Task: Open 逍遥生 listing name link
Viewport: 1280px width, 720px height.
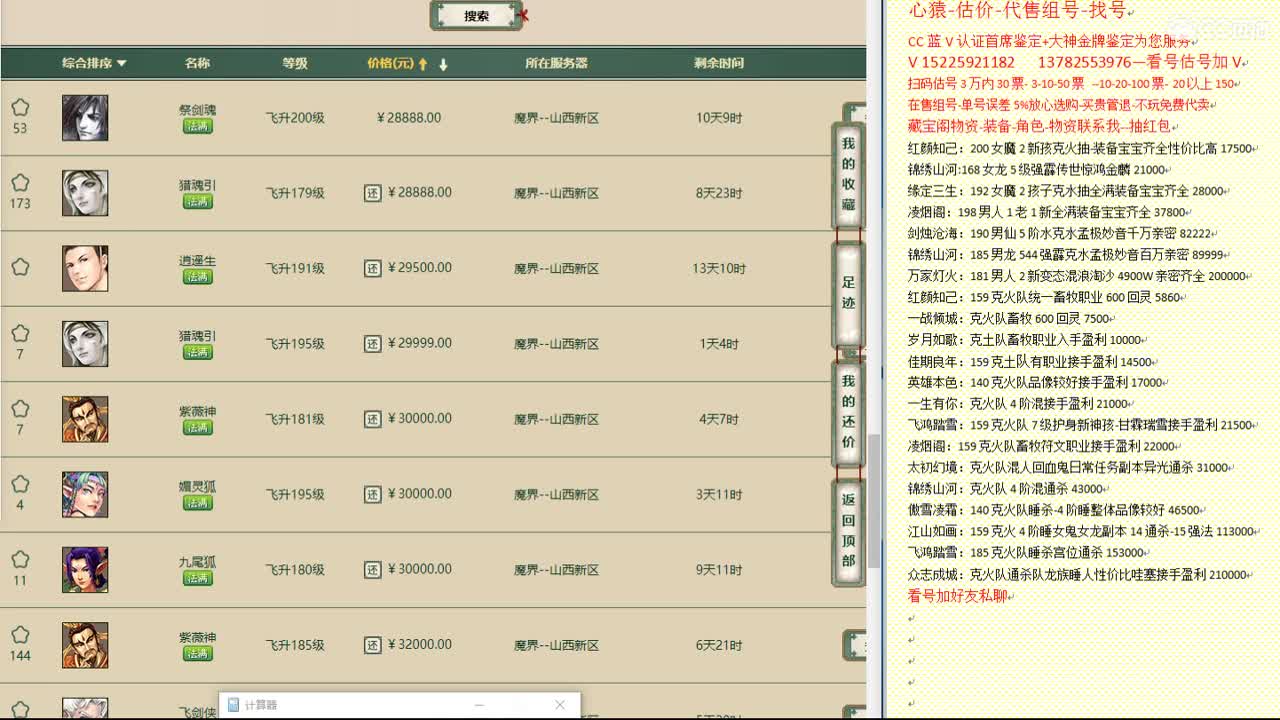Action: coord(197,261)
